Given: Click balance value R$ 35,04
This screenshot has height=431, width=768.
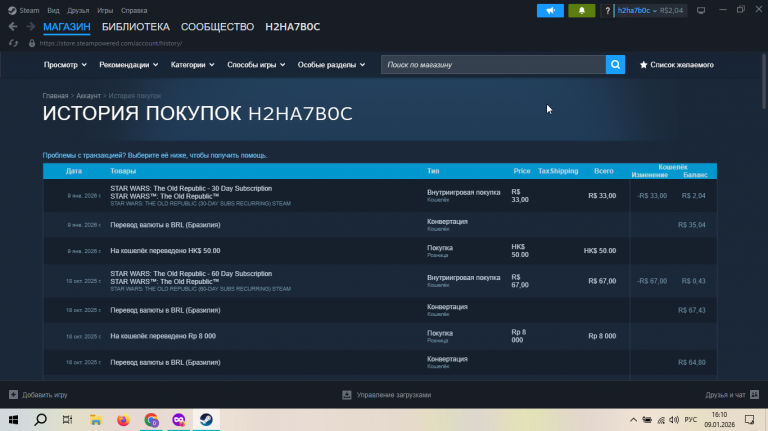Looking at the screenshot, I should pos(692,225).
